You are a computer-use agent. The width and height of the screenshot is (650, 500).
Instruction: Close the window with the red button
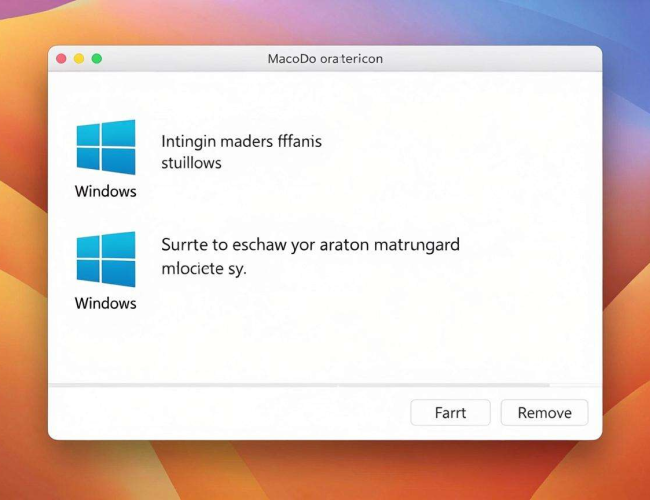point(61,58)
